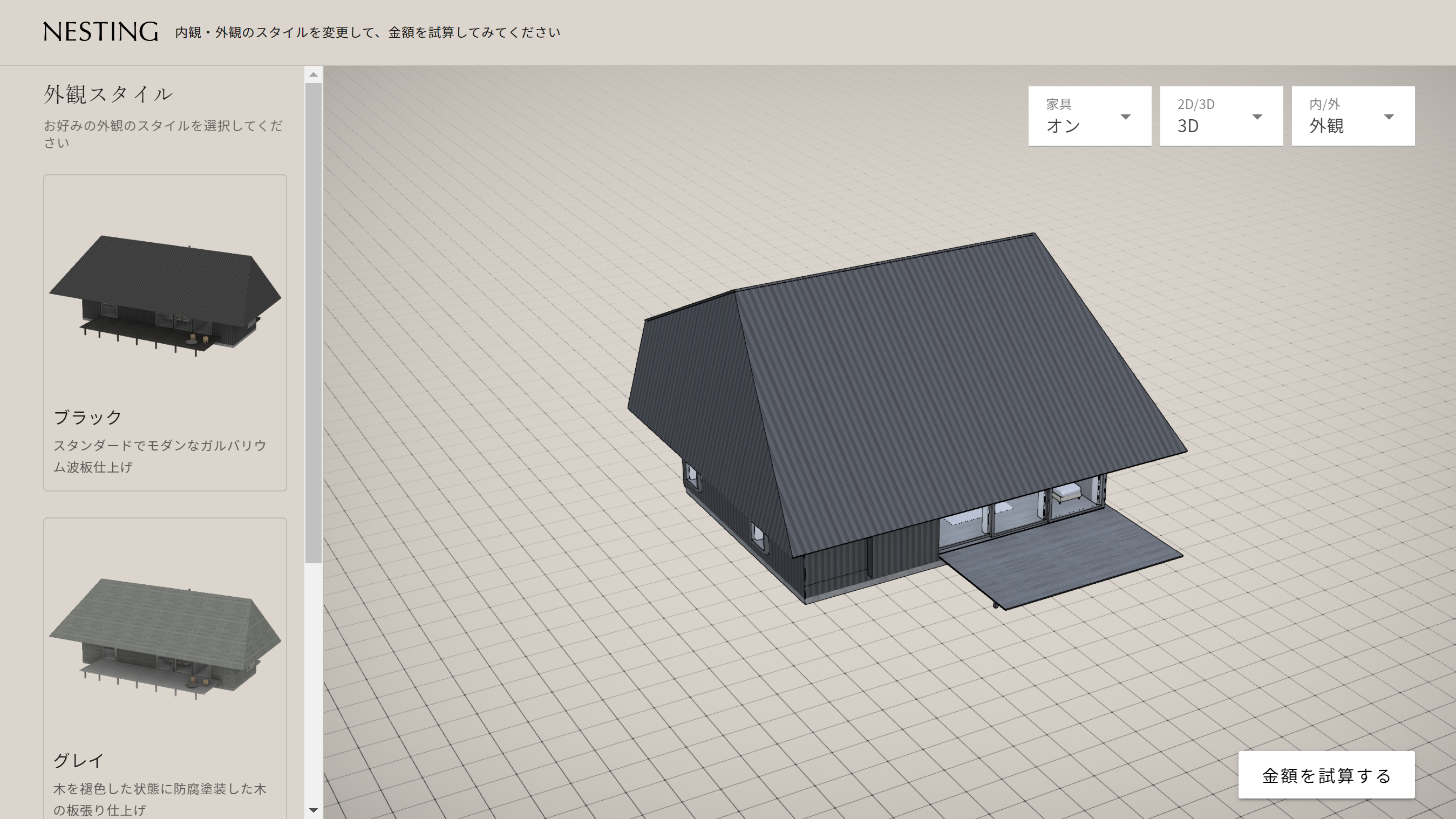
Task: Click the sidebar scrollbar thumb
Action: point(314,322)
